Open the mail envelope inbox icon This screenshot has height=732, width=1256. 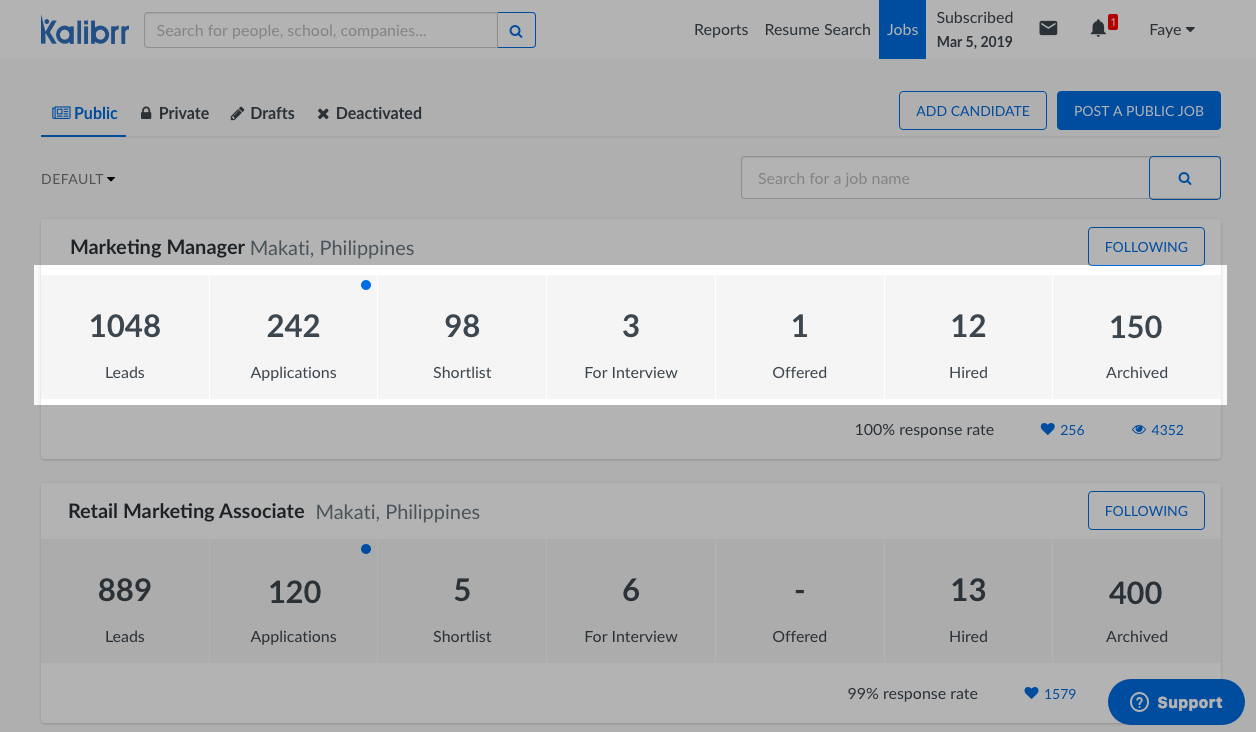point(1048,29)
